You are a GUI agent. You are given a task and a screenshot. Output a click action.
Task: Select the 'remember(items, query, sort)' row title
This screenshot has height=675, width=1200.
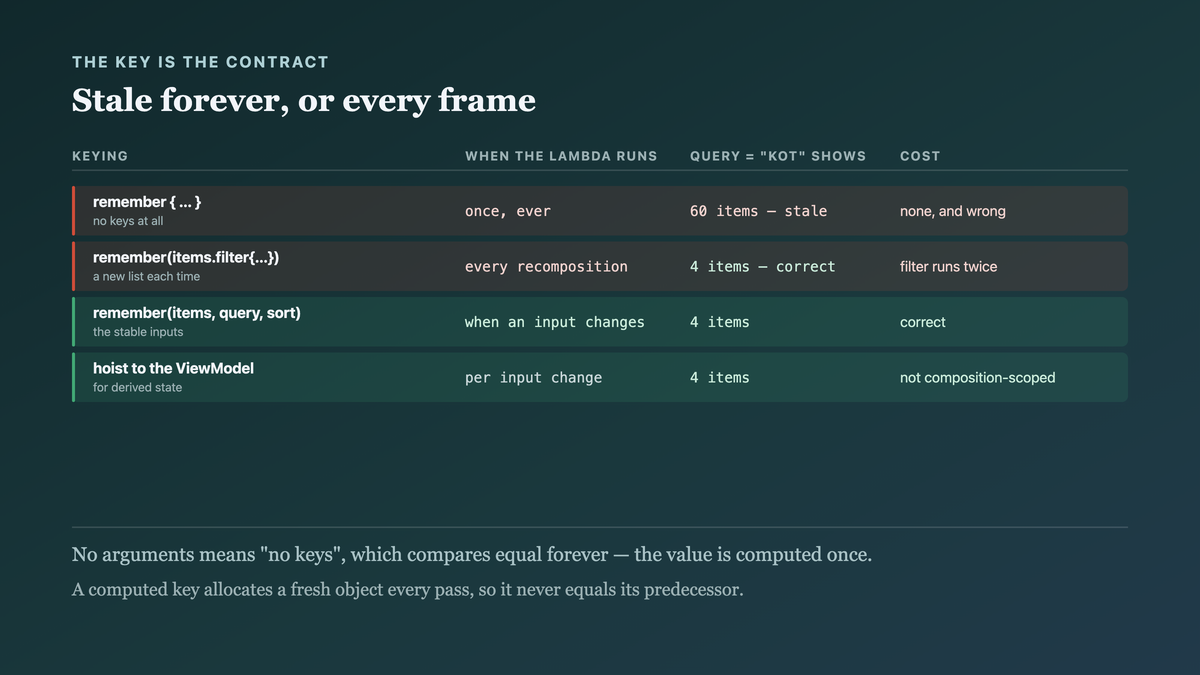pos(197,313)
